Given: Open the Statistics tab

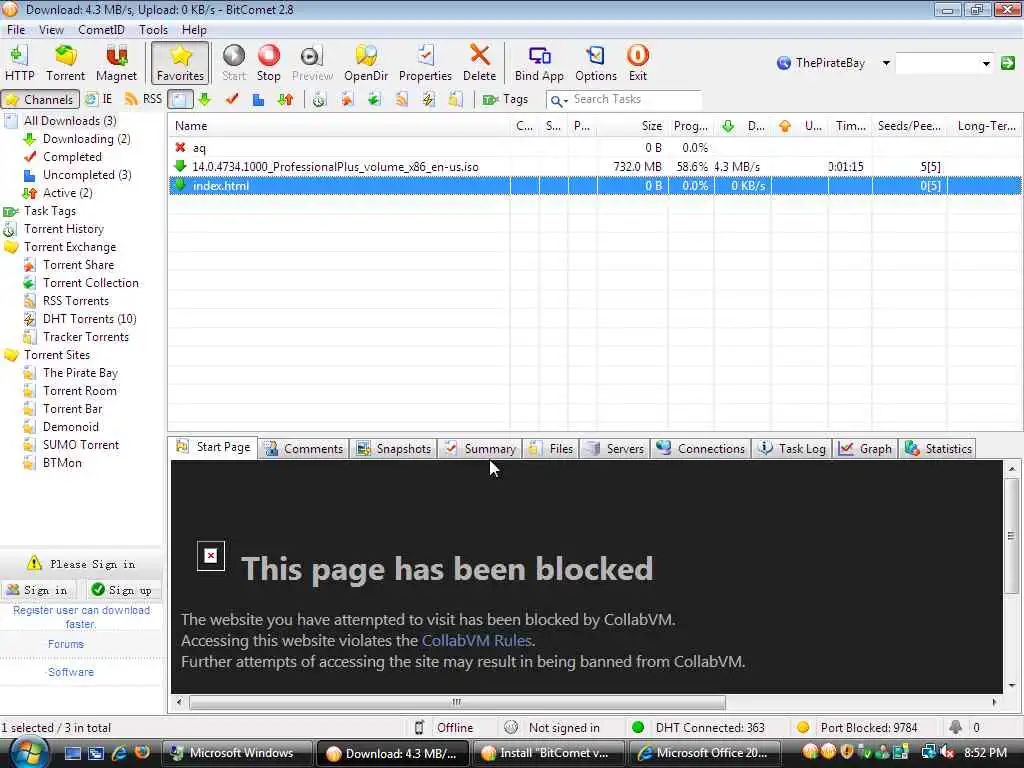Looking at the screenshot, I should pyautogui.click(x=938, y=449).
